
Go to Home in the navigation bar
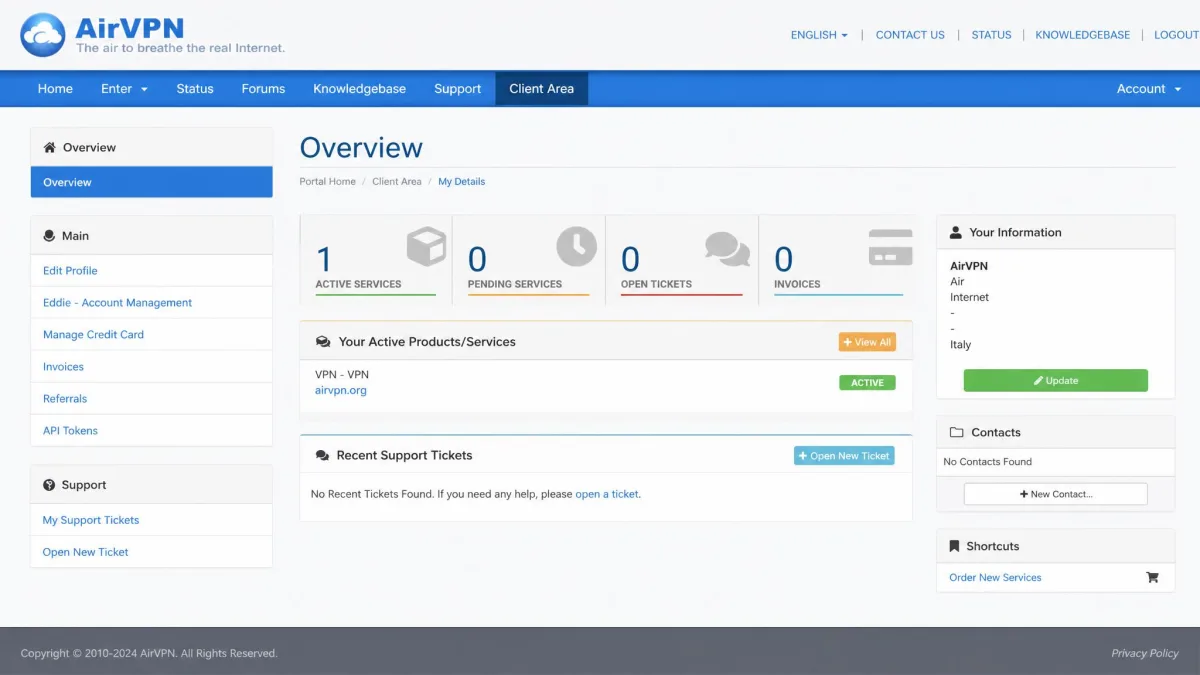coord(55,89)
